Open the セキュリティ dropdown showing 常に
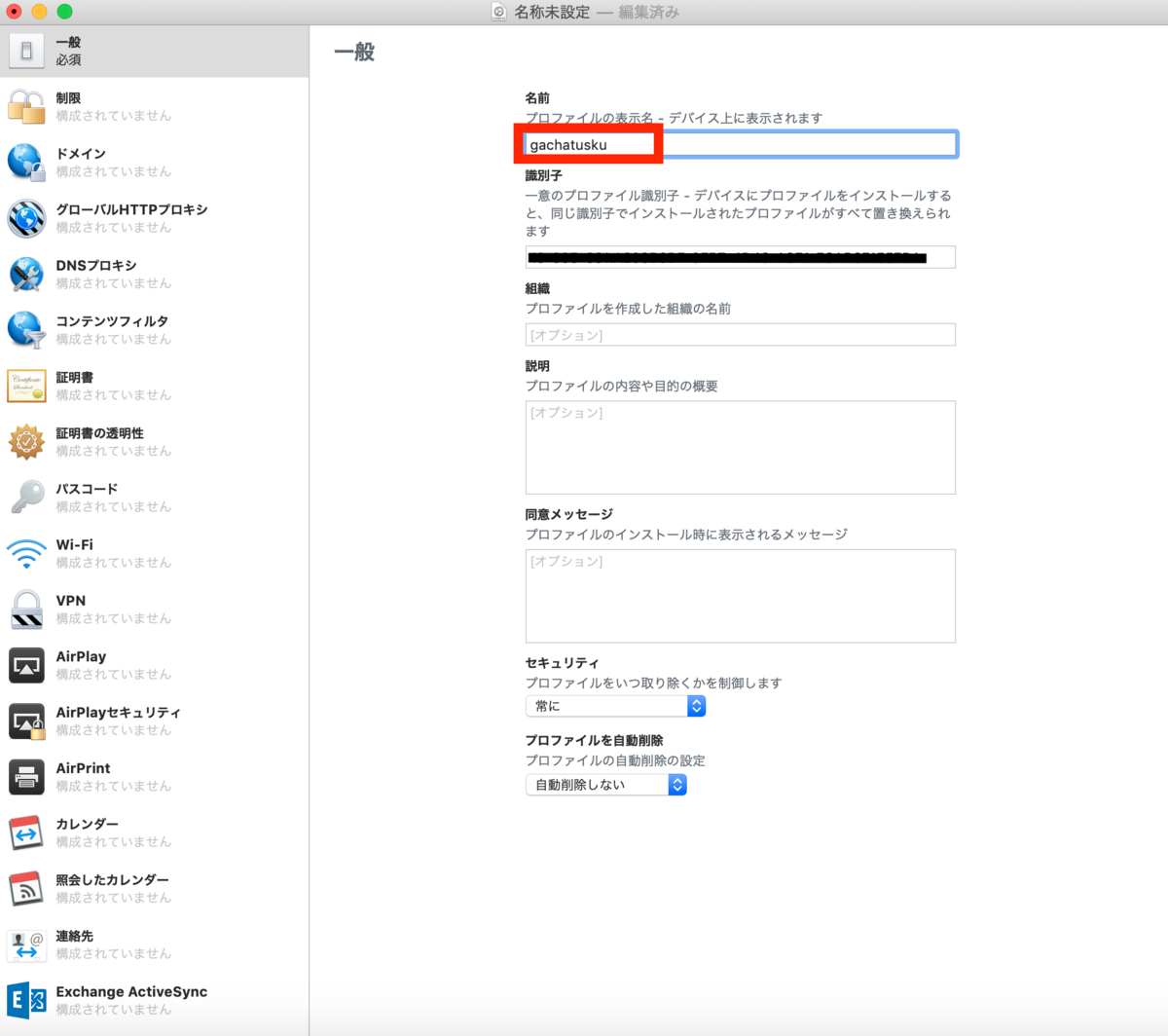This screenshot has width=1168, height=1036. [x=615, y=705]
